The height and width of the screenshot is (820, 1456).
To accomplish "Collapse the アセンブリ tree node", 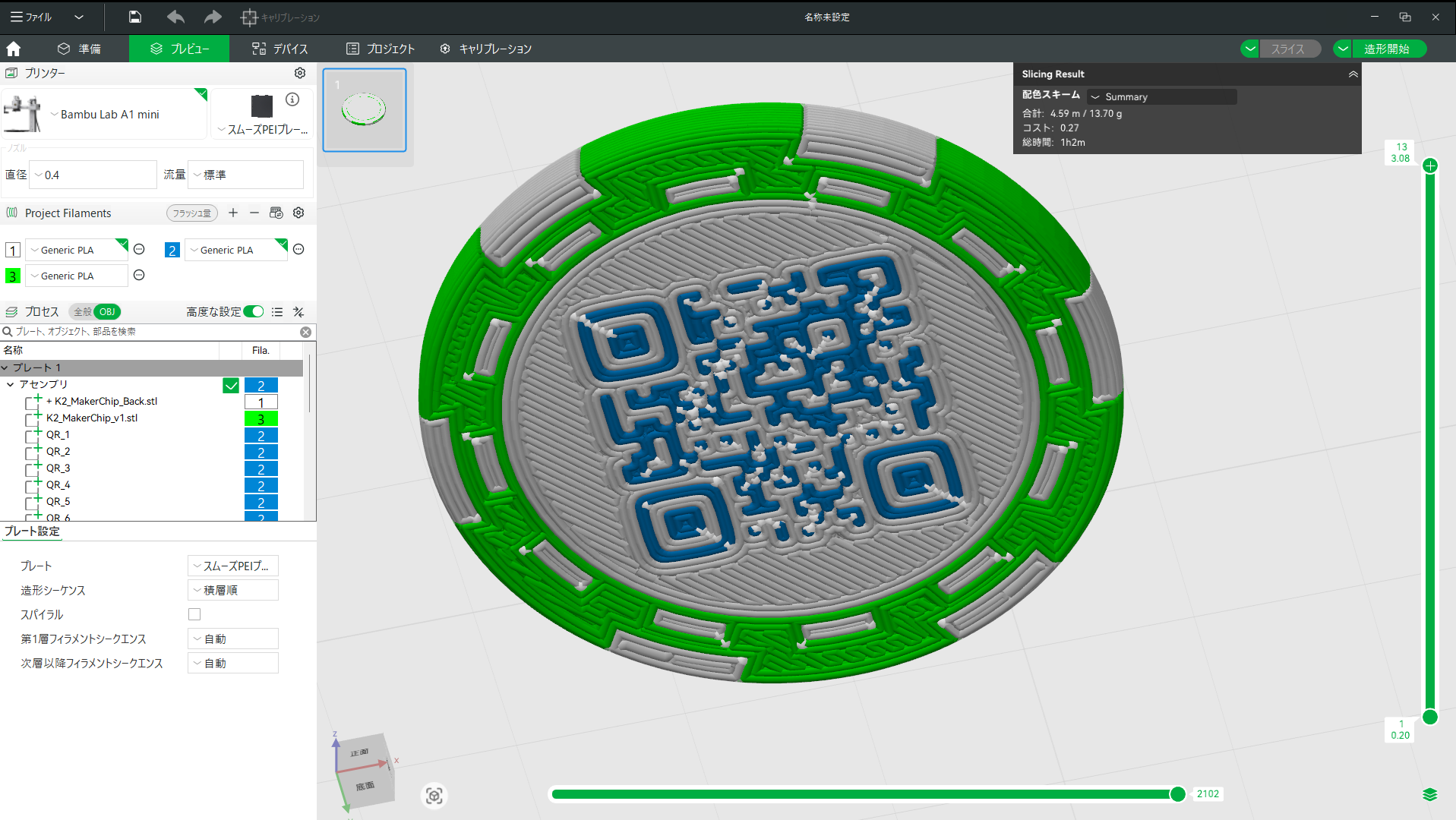I will pos(11,384).
